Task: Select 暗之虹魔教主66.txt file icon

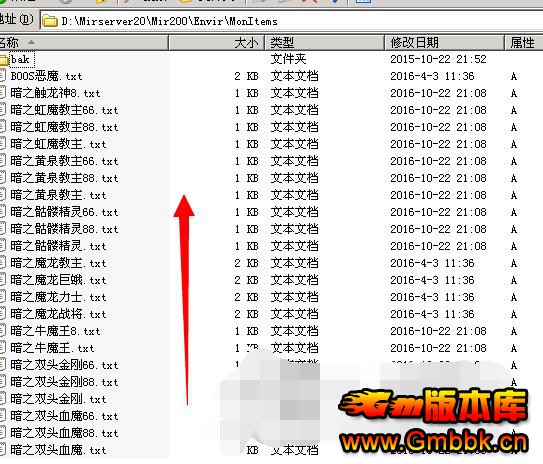Action: pos(3,110)
